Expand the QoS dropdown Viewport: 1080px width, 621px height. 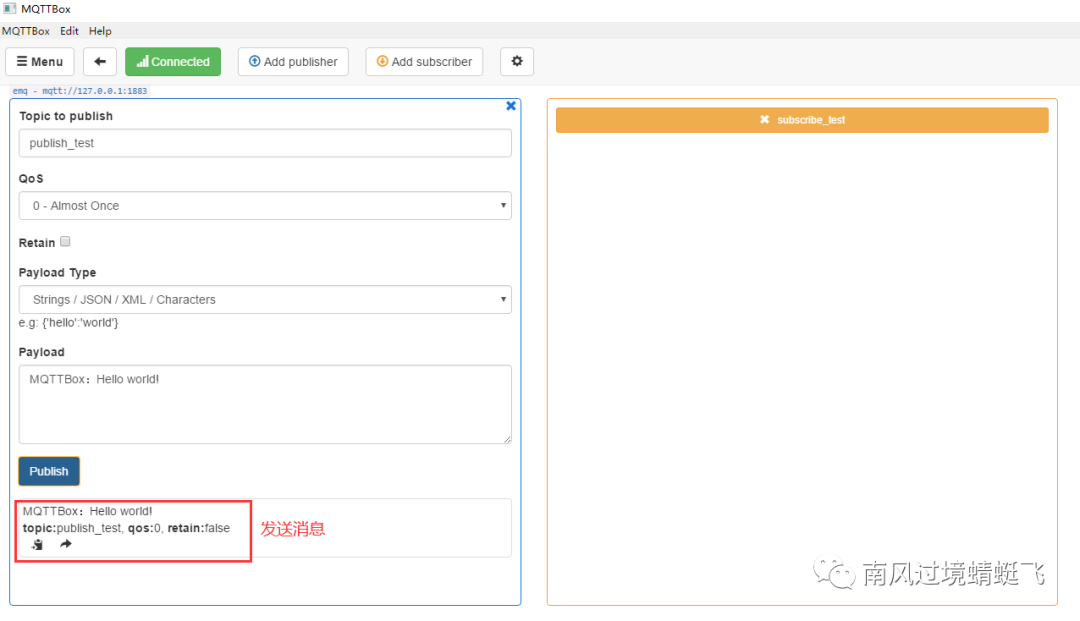(x=265, y=205)
